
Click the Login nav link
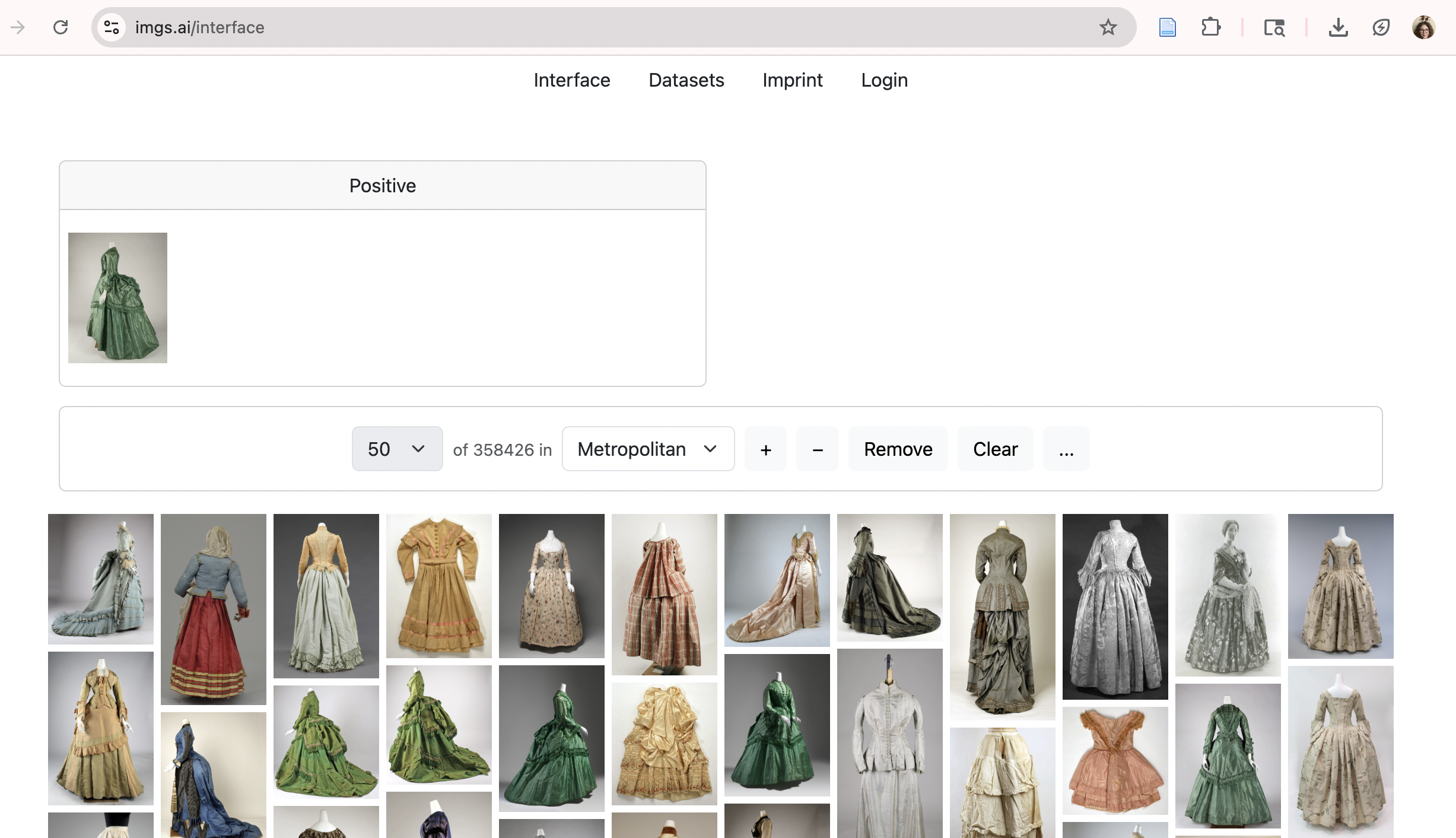885,80
